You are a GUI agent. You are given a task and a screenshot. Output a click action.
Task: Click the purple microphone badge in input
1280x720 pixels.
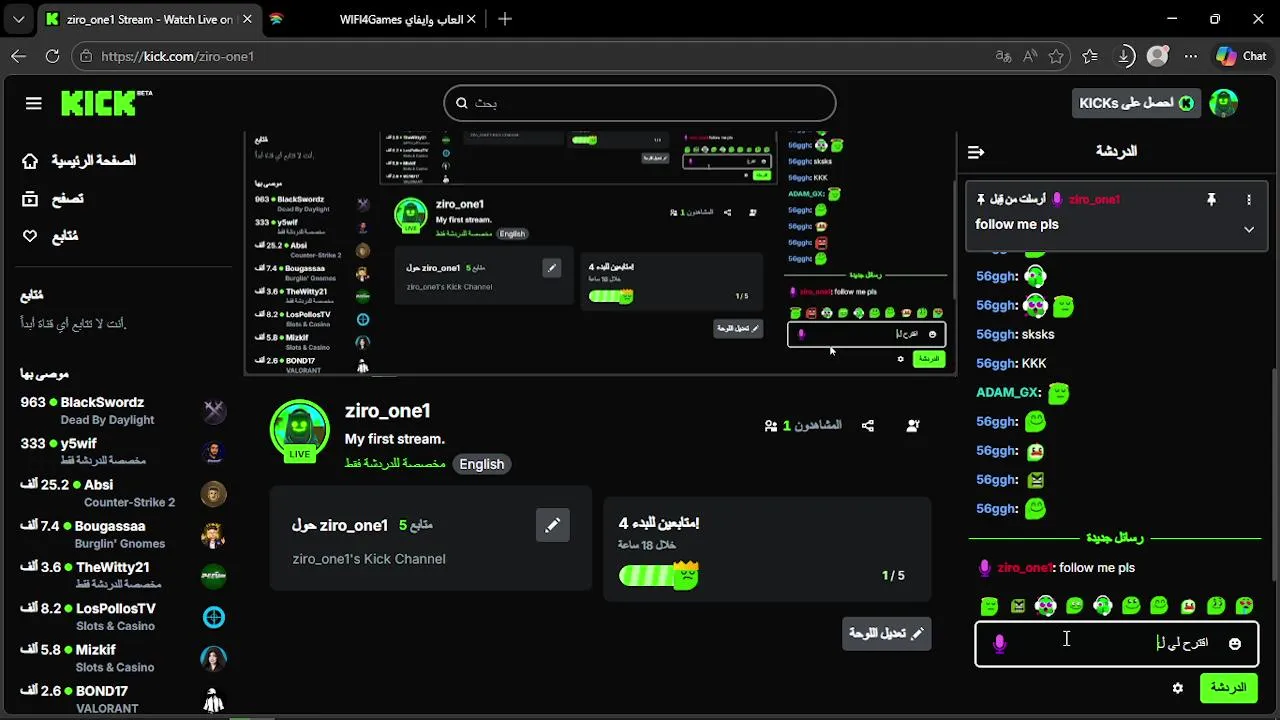999,644
